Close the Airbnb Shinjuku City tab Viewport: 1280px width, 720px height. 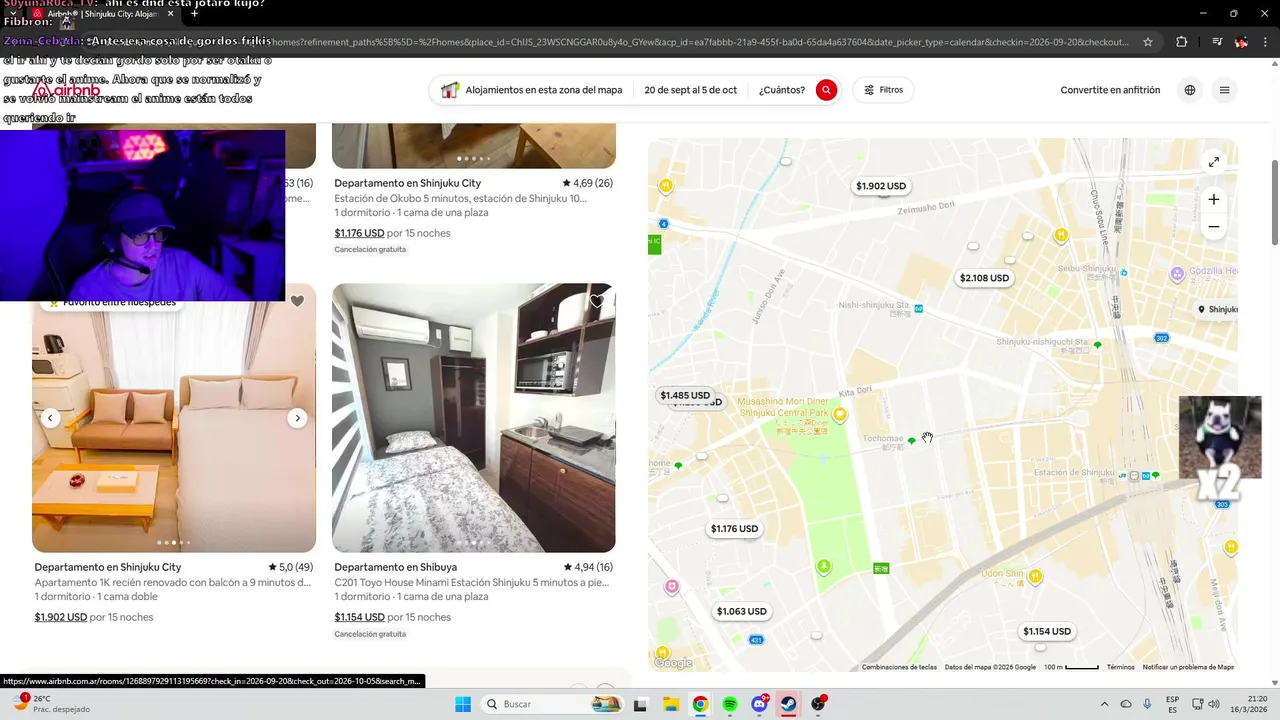pyautogui.click(x=171, y=14)
